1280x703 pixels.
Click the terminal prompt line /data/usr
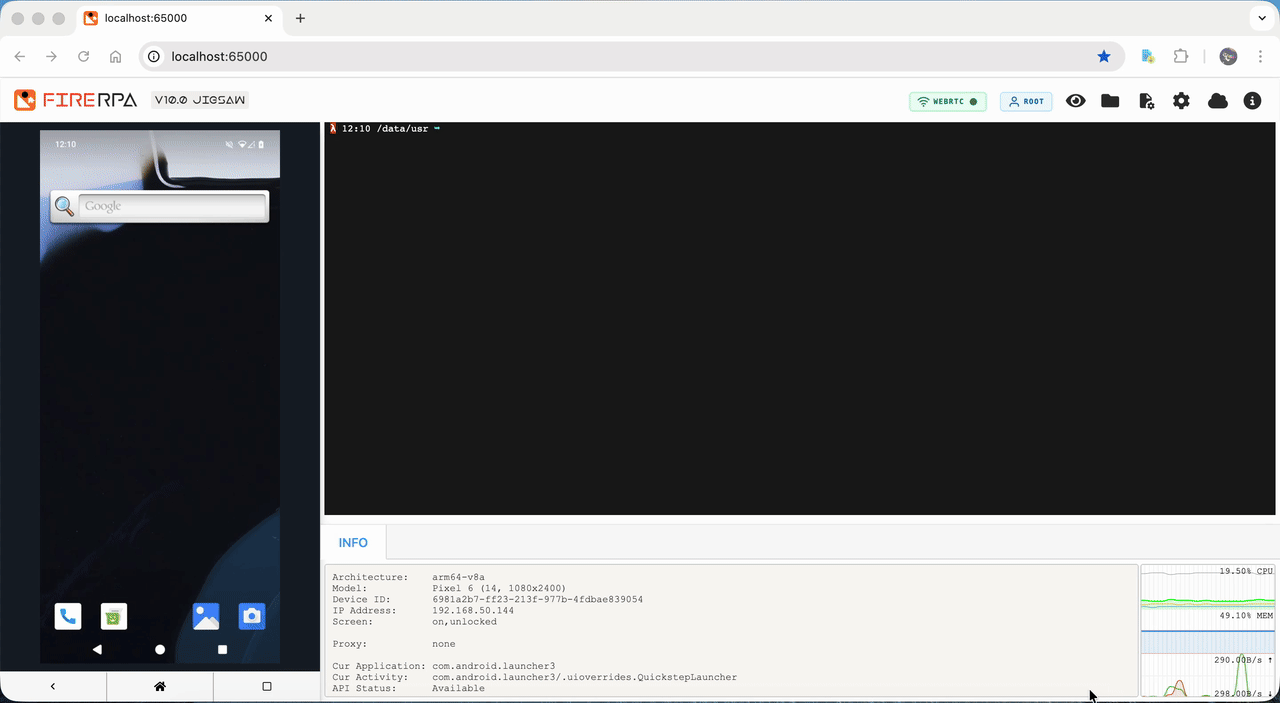point(386,128)
